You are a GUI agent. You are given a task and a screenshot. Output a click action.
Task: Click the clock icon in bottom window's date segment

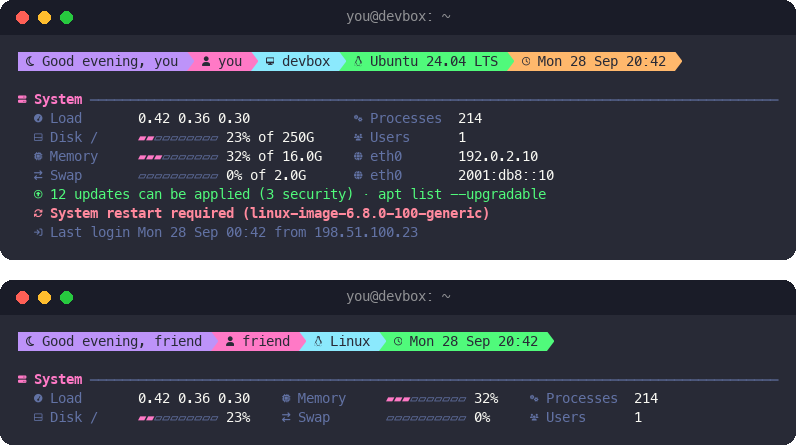click(x=398, y=341)
